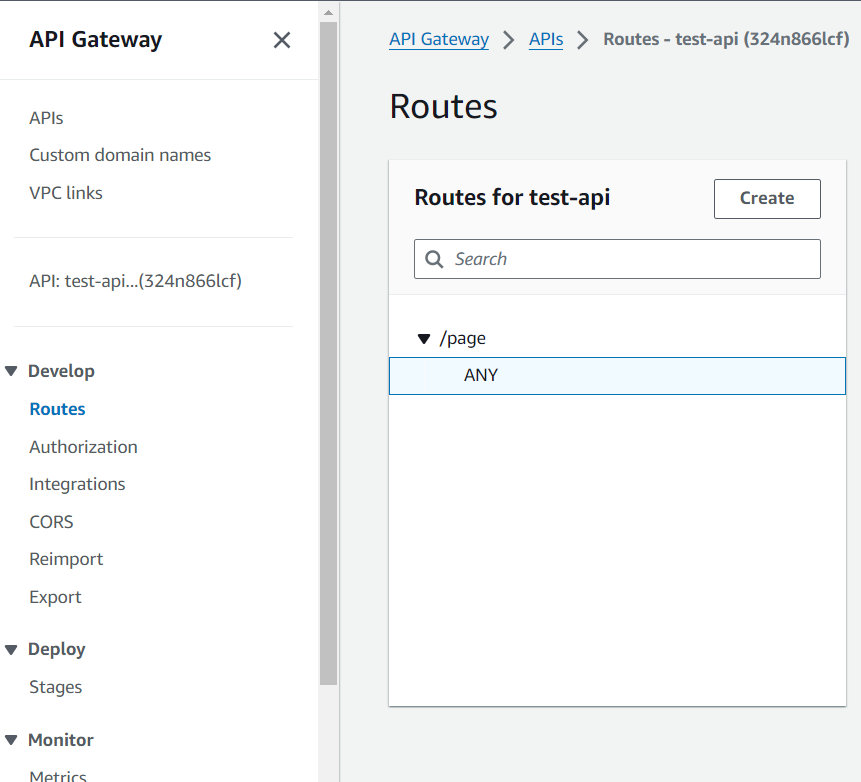The width and height of the screenshot is (861, 782).
Task: Click the Create route button
Action: (x=767, y=199)
